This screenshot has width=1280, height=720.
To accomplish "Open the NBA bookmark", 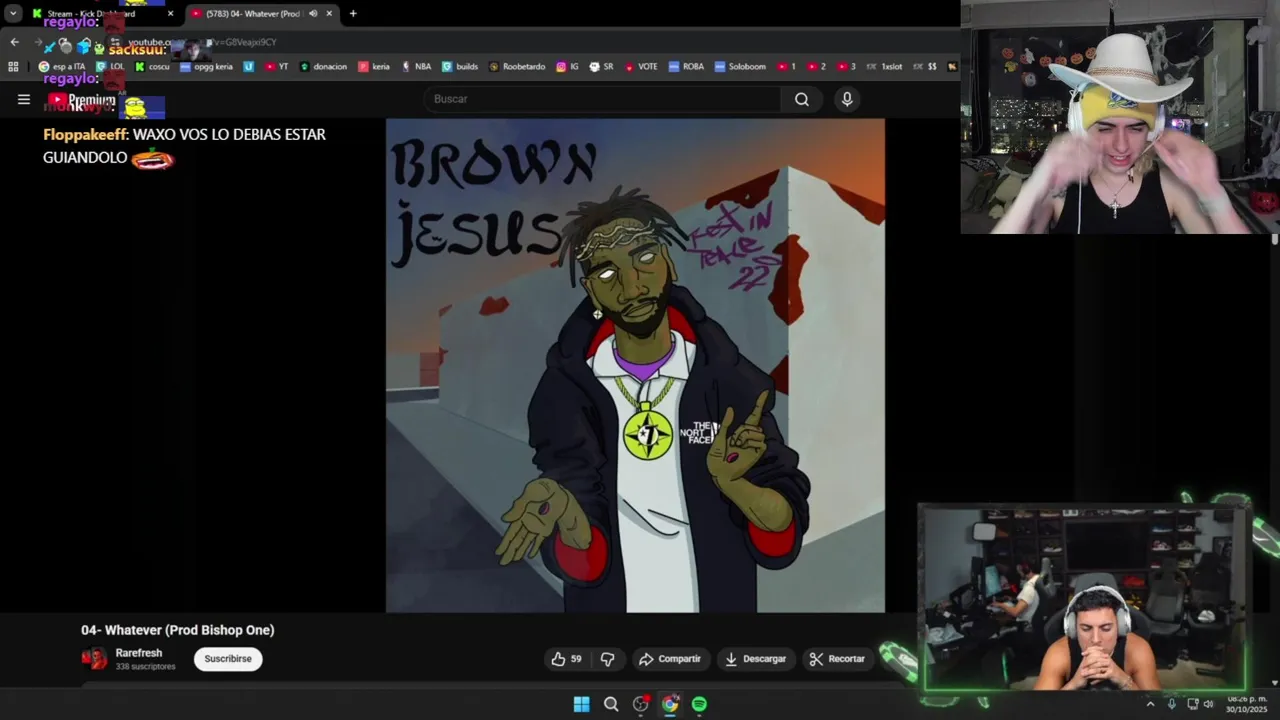I will click(x=416, y=67).
